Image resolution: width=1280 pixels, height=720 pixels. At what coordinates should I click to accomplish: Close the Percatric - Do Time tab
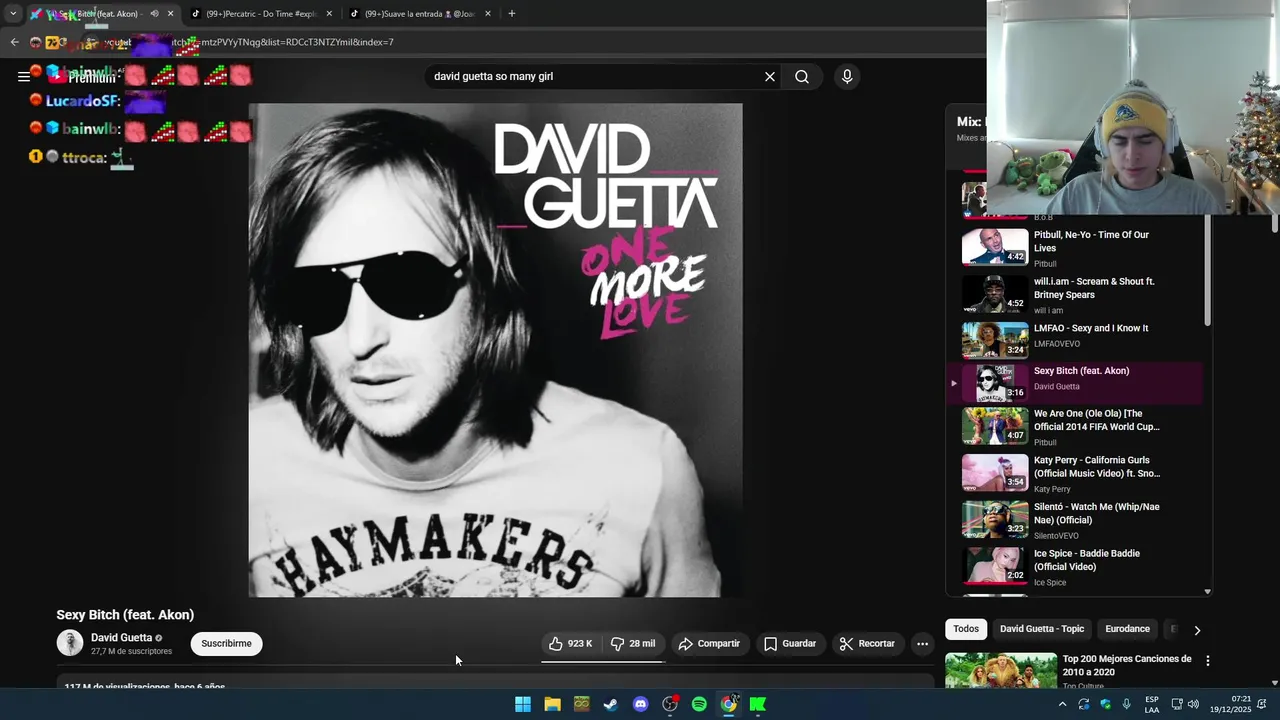(x=329, y=14)
